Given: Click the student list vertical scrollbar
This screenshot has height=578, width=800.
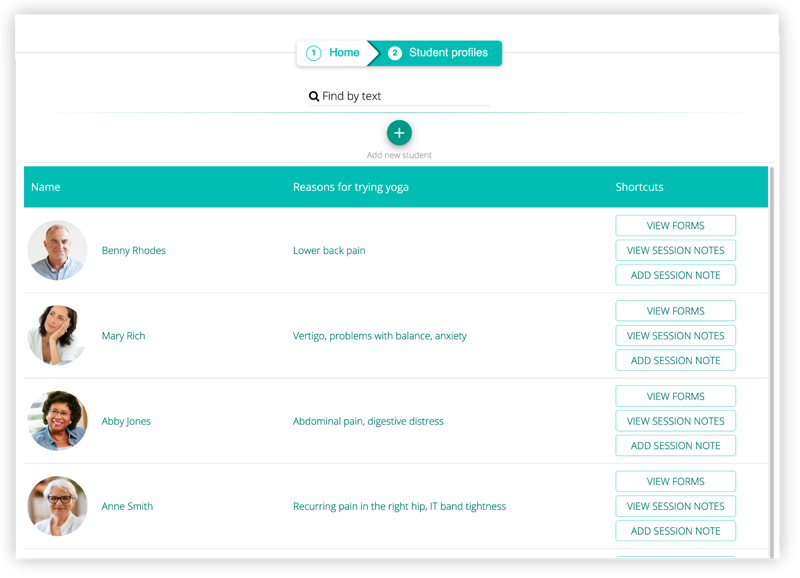Looking at the screenshot, I should [771, 362].
